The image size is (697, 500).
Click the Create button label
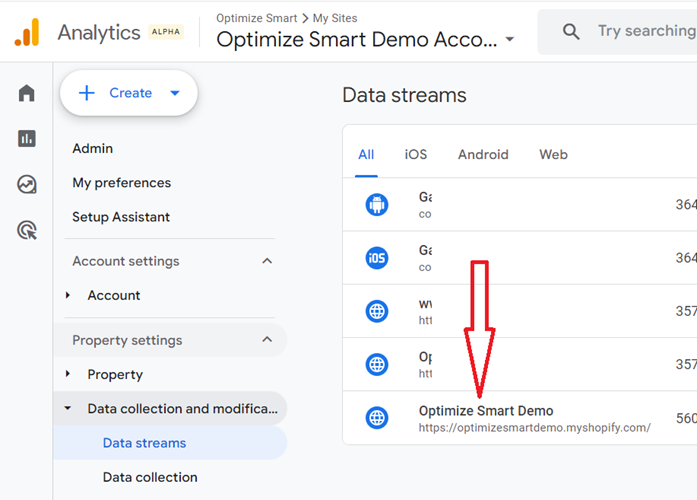[131, 93]
